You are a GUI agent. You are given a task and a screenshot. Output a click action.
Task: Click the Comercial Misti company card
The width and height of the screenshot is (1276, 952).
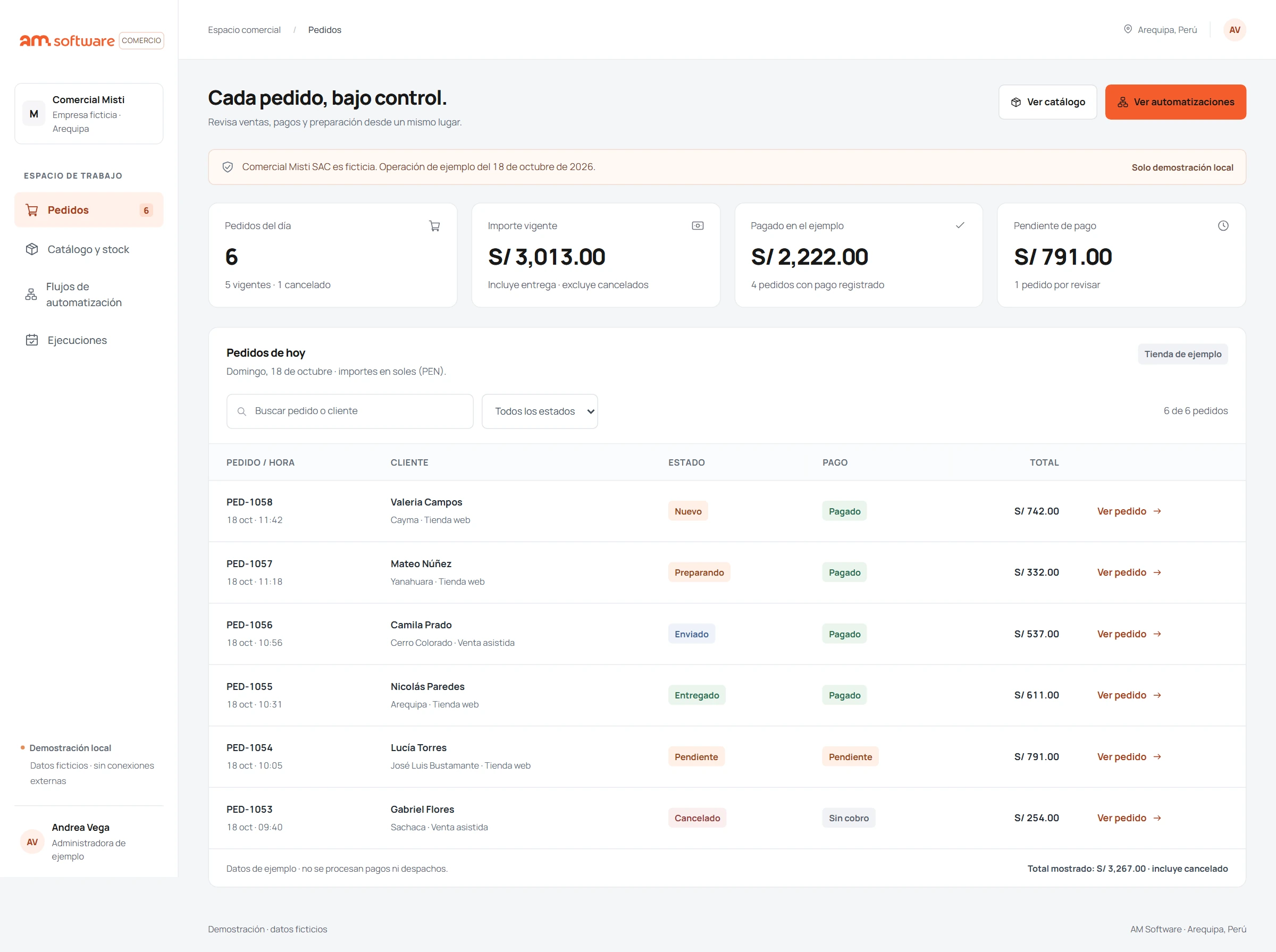pyautogui.click(x=89, y=114)
